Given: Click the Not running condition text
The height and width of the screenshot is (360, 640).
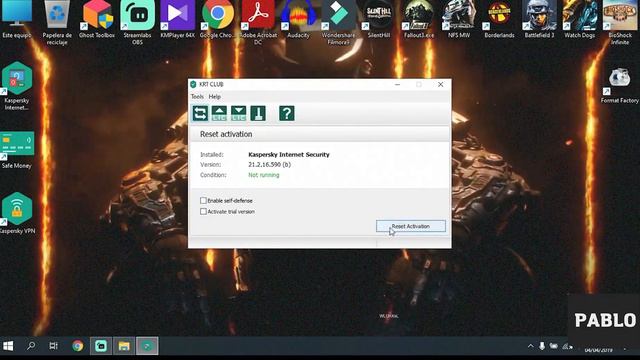Looking at the screenshot, I should (264, 175).
